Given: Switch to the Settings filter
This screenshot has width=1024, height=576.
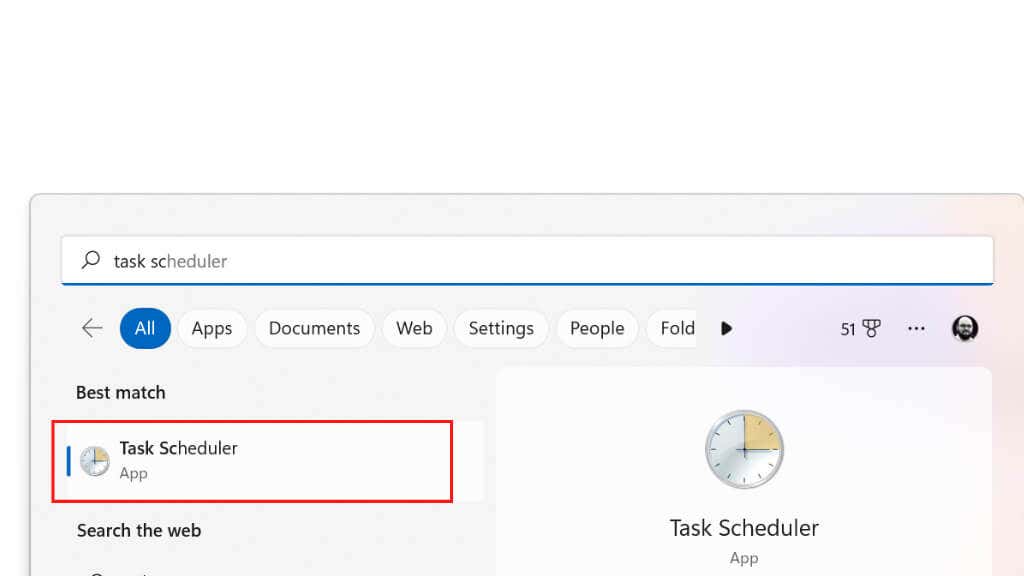Looking at the screenshot, I should 501,328.
